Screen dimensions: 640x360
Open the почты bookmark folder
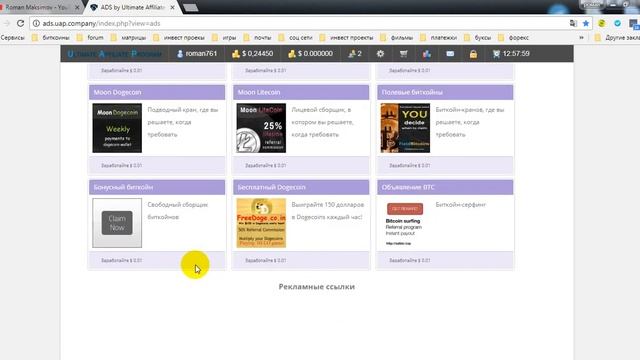click(x=258, y=38)
